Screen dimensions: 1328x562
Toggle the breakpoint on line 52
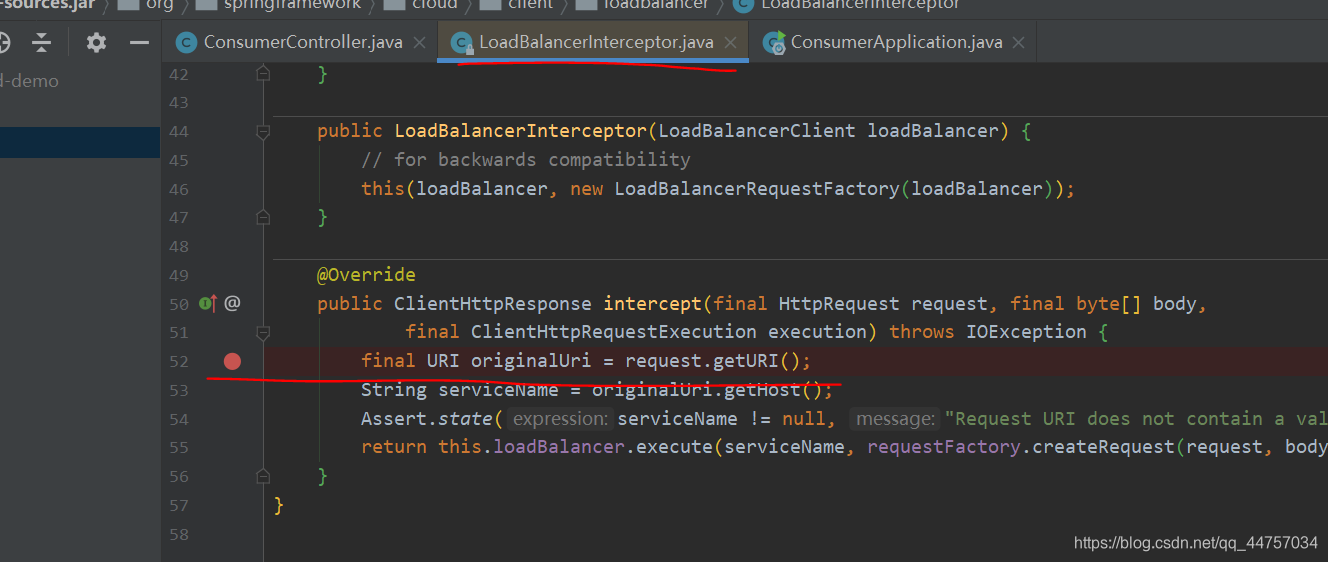coord(232,361)
